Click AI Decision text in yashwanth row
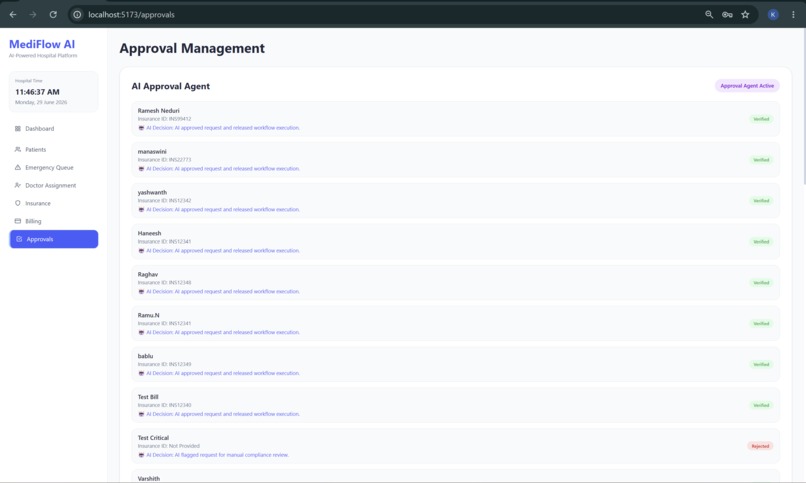Screen dimensions: 806x483 coord(223,210)
